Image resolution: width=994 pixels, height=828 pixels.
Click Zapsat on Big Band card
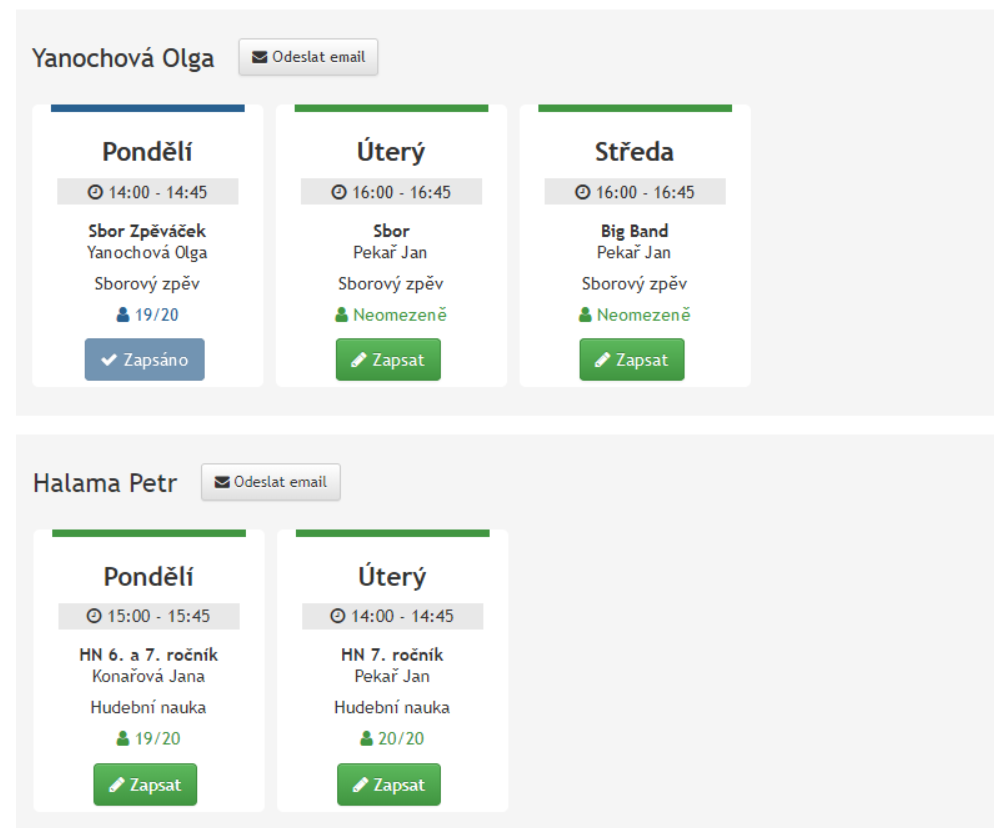tap(632, 360)
